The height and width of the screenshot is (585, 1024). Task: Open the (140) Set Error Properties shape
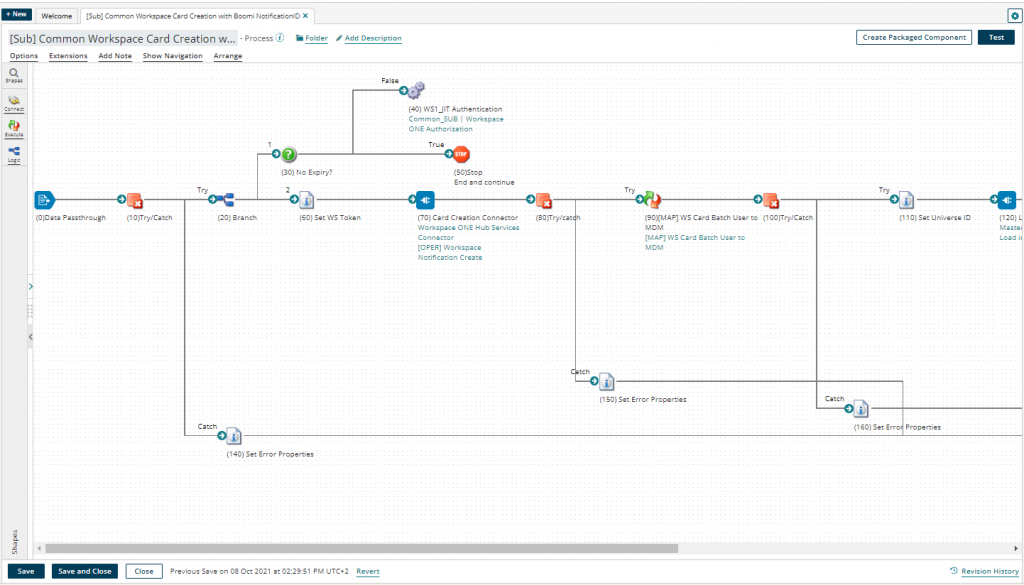(234, 436)
